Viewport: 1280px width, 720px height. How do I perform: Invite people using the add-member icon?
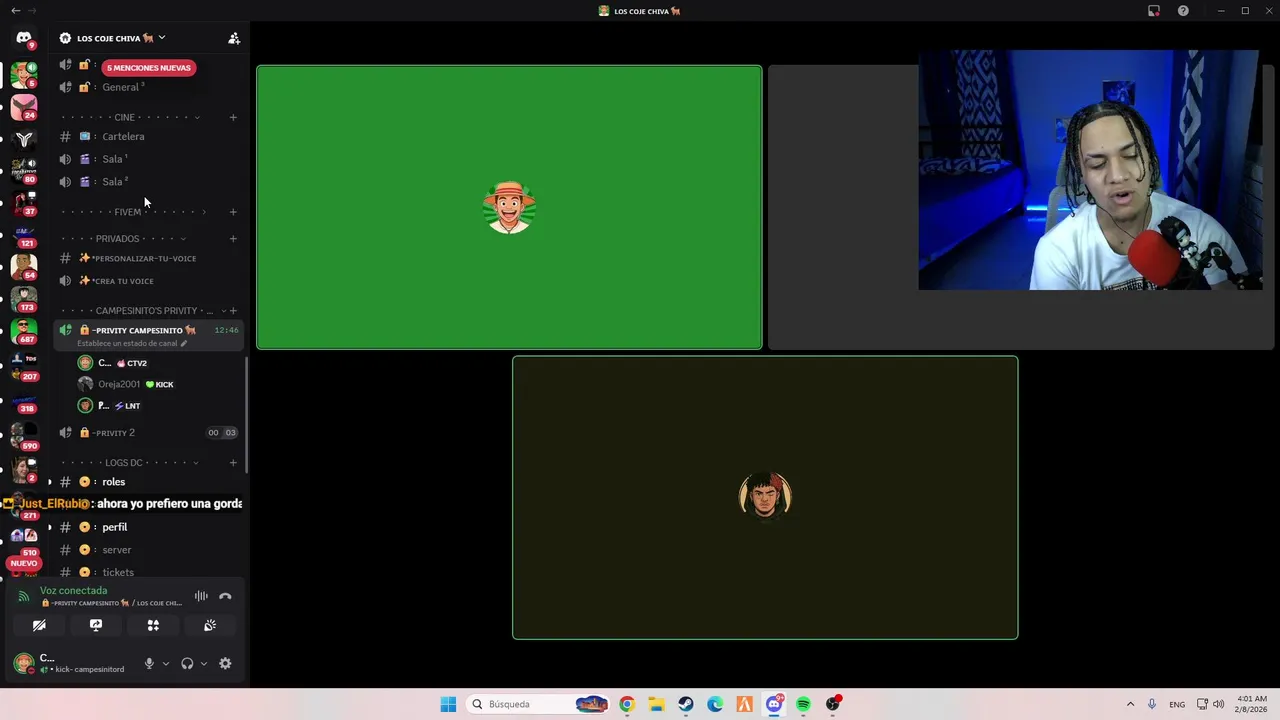234,38
